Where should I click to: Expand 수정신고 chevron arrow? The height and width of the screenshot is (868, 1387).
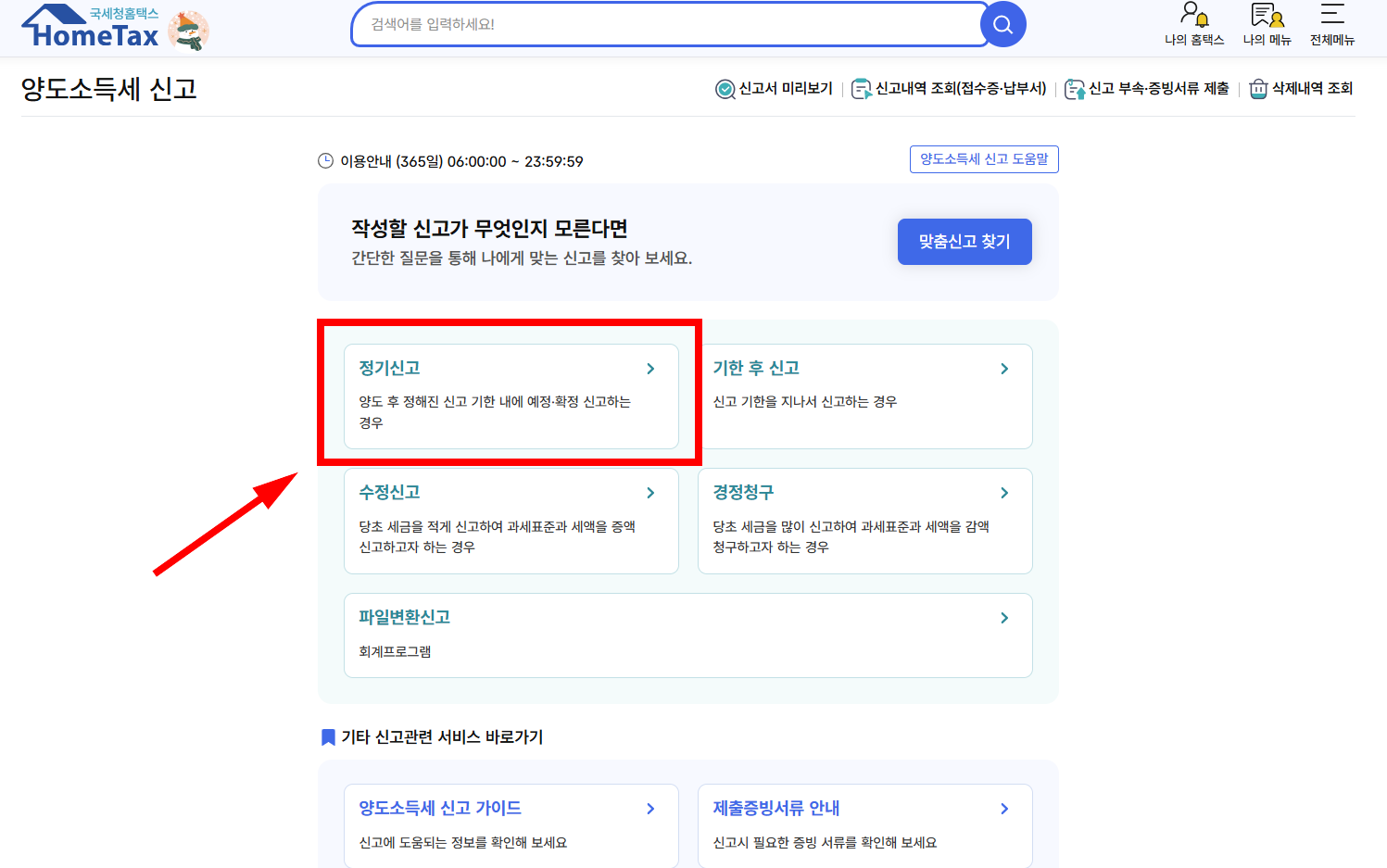click(x=650, y=493)
